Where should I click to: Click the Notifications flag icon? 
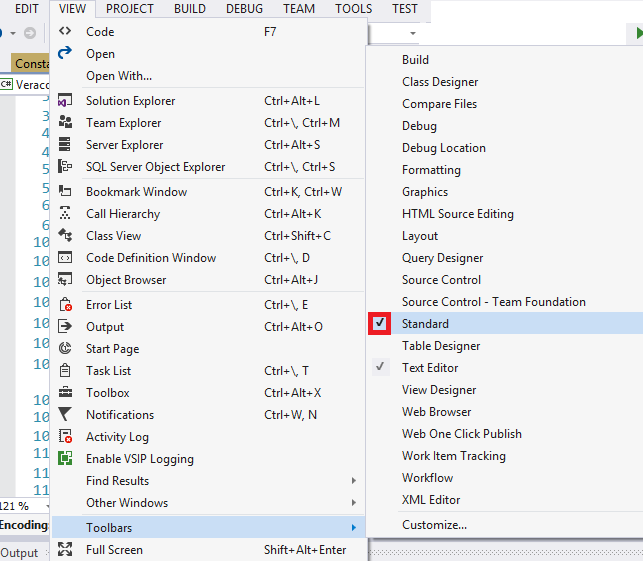point(65,414)
